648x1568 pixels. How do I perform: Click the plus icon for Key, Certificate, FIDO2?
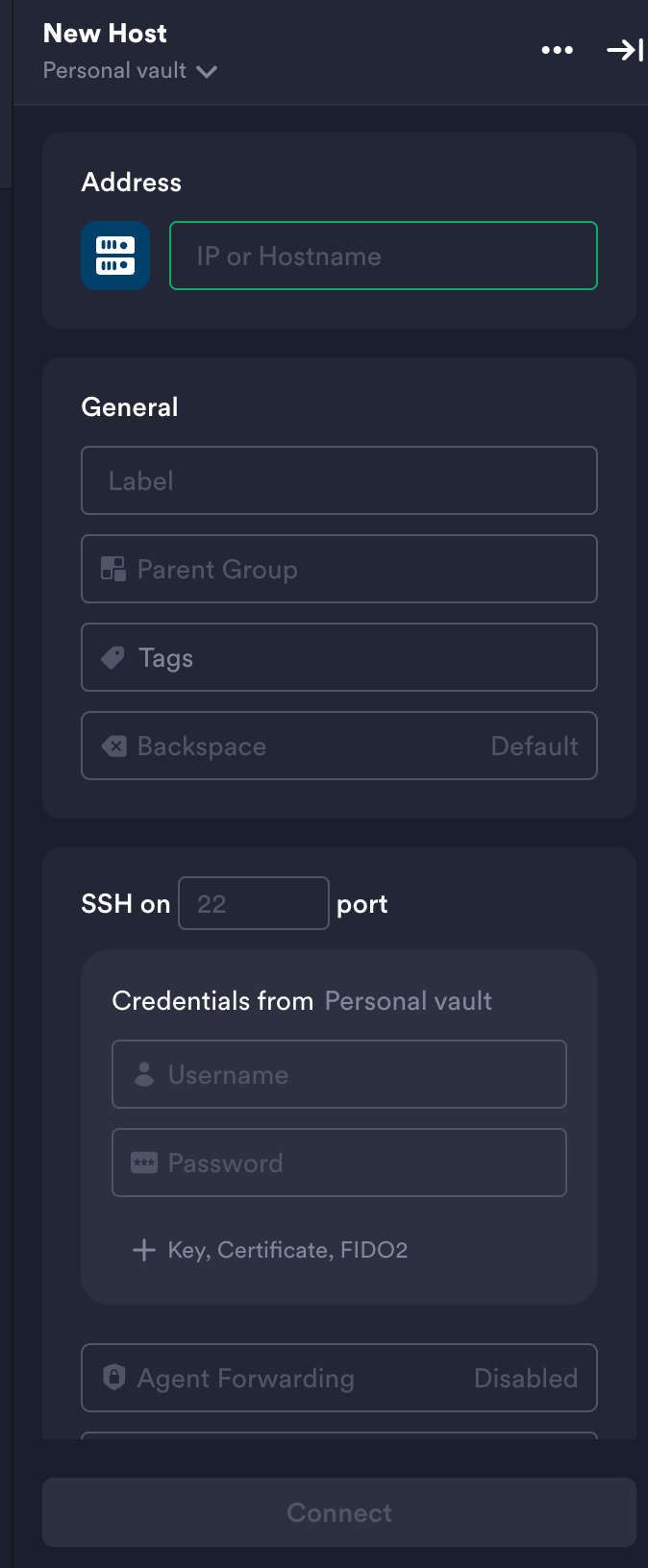144,1250
